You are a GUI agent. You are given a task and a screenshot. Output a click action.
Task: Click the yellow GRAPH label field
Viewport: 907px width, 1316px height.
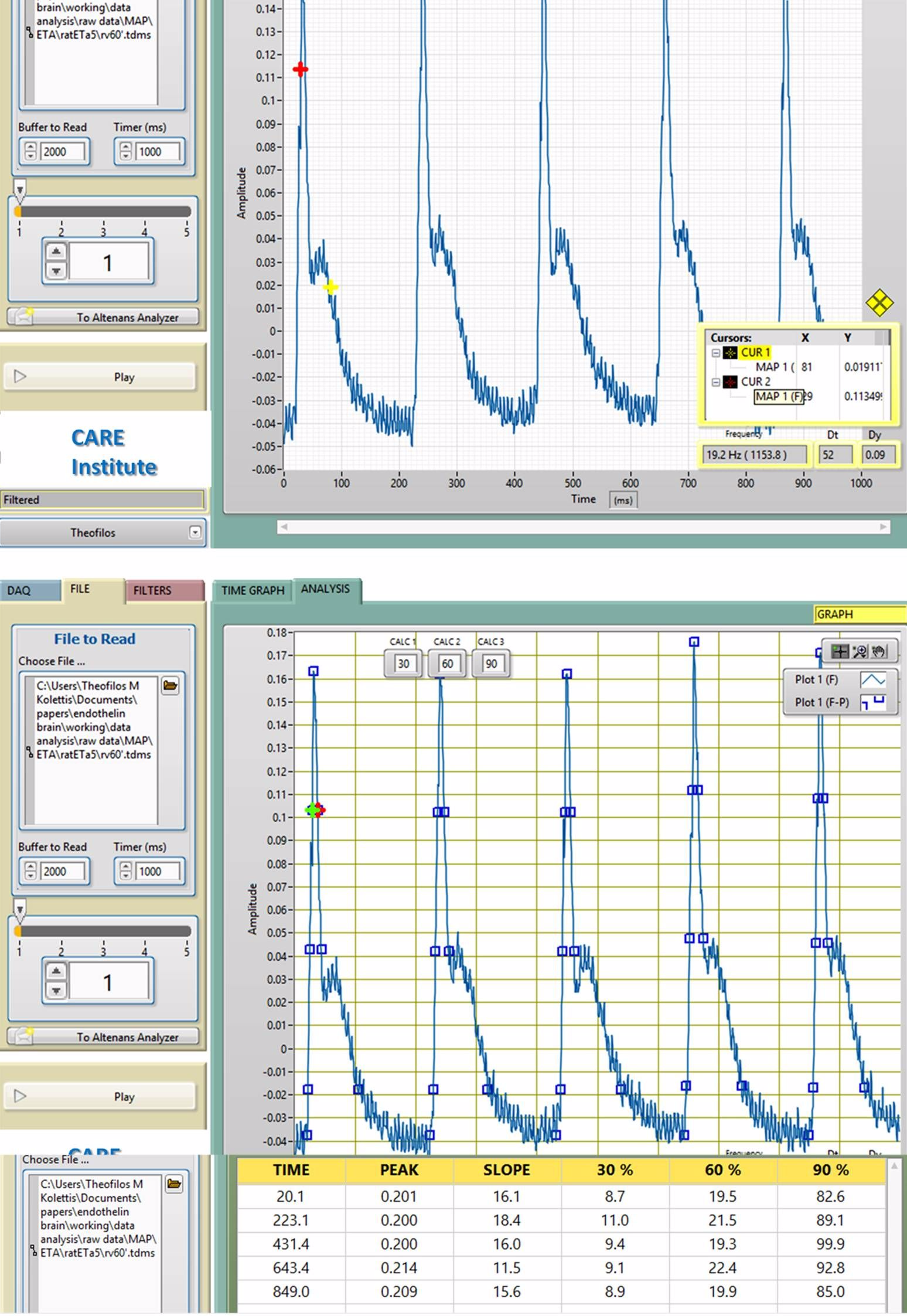point(860,614)
